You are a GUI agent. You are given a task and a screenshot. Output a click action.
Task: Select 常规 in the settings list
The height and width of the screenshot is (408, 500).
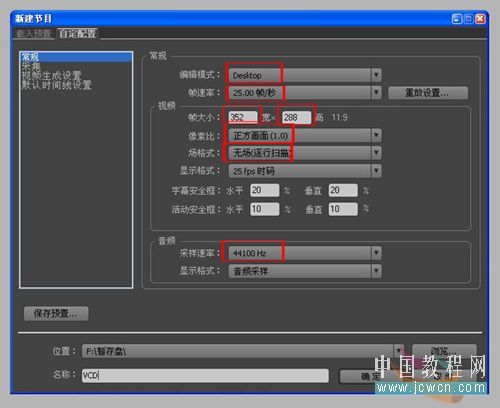(x=76, y=57)
